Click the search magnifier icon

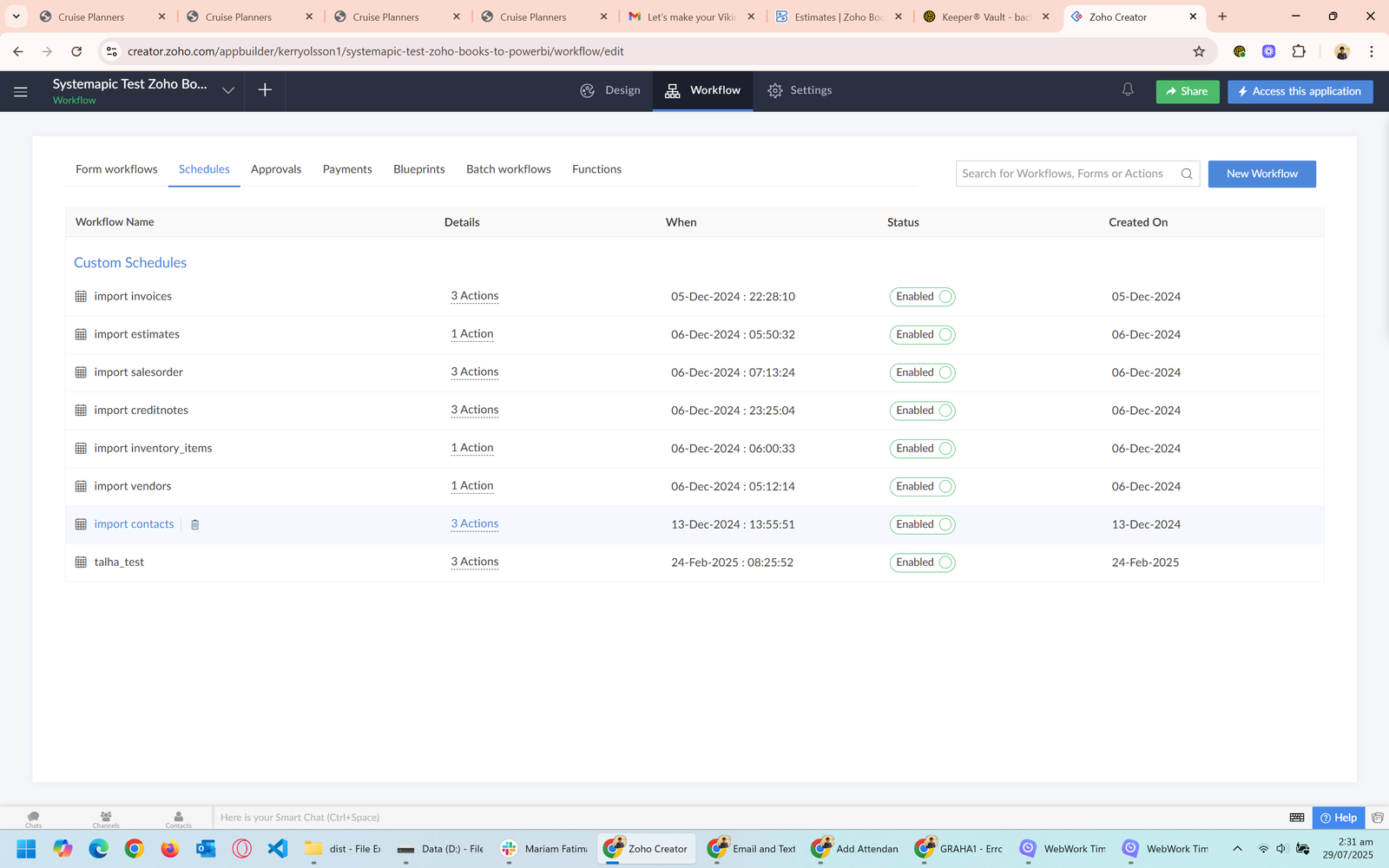pos(1187,174)
